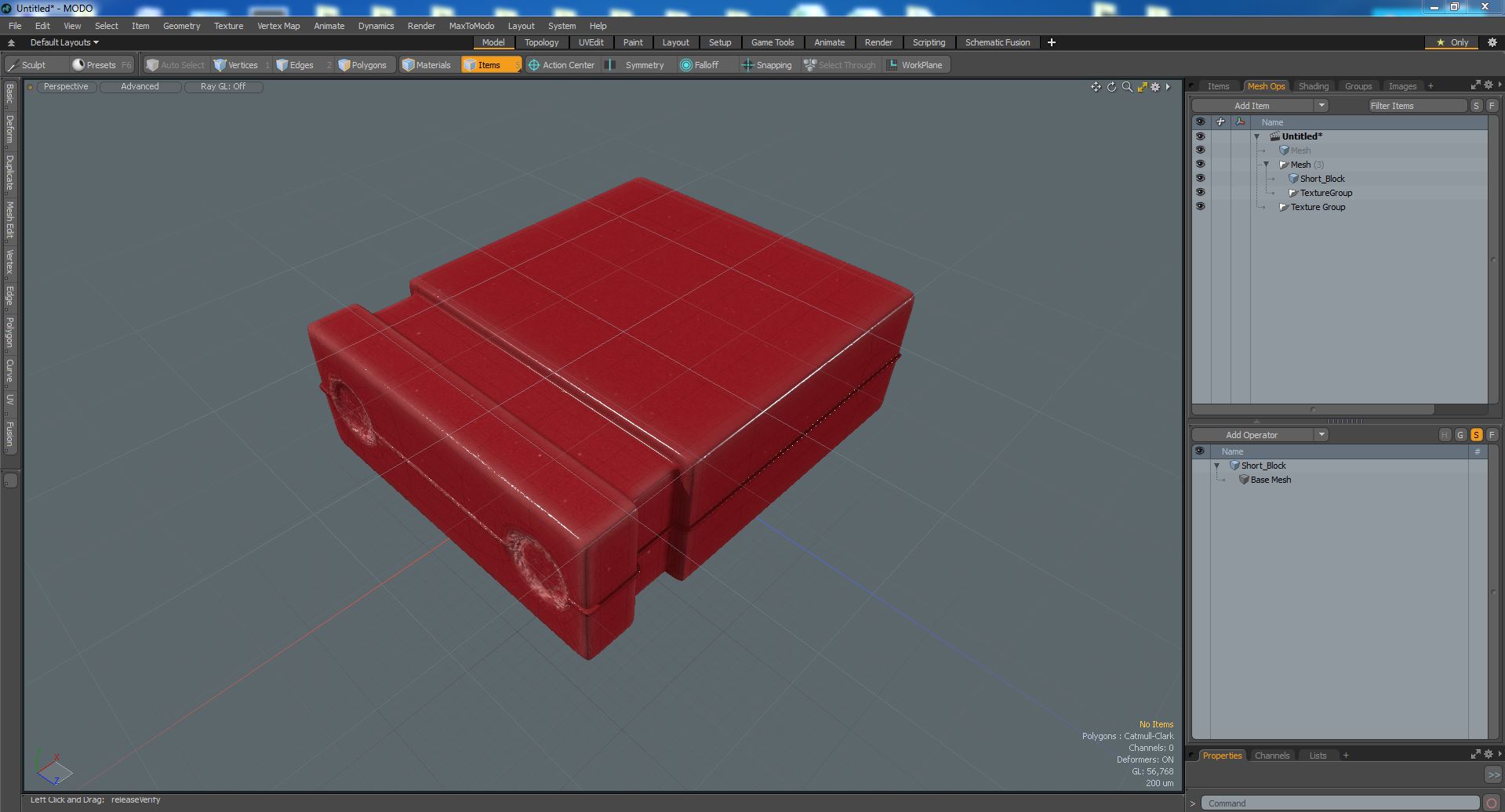Click the F button beside Filter Items
Image resolution: width=1505 pixels, height=812 pixels.
[x=1492, y=106]
